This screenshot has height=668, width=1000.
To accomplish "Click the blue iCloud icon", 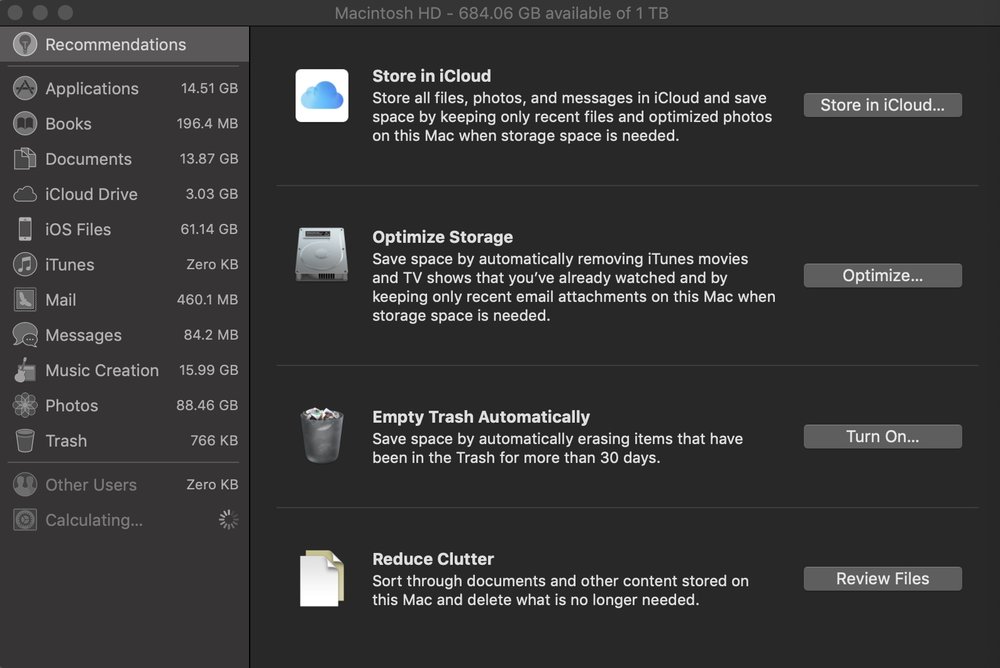I will point(321,95).
